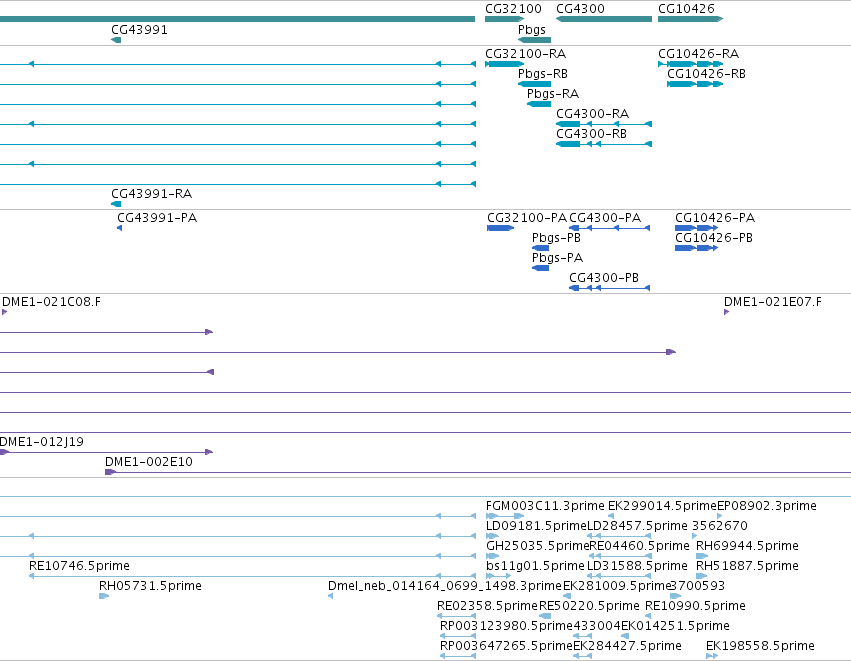Select EST LD31588.5prime
This screenshot has width=851, height=661.
(x=619, y=576)
